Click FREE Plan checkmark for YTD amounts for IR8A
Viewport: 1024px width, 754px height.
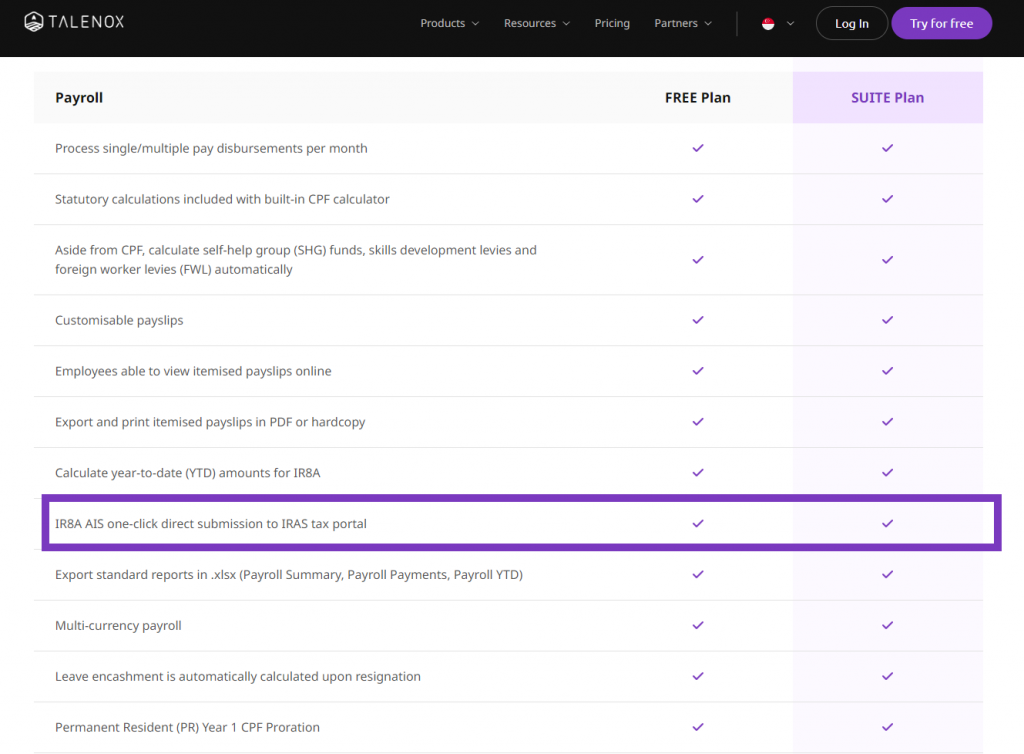click(x=698, y=473)
